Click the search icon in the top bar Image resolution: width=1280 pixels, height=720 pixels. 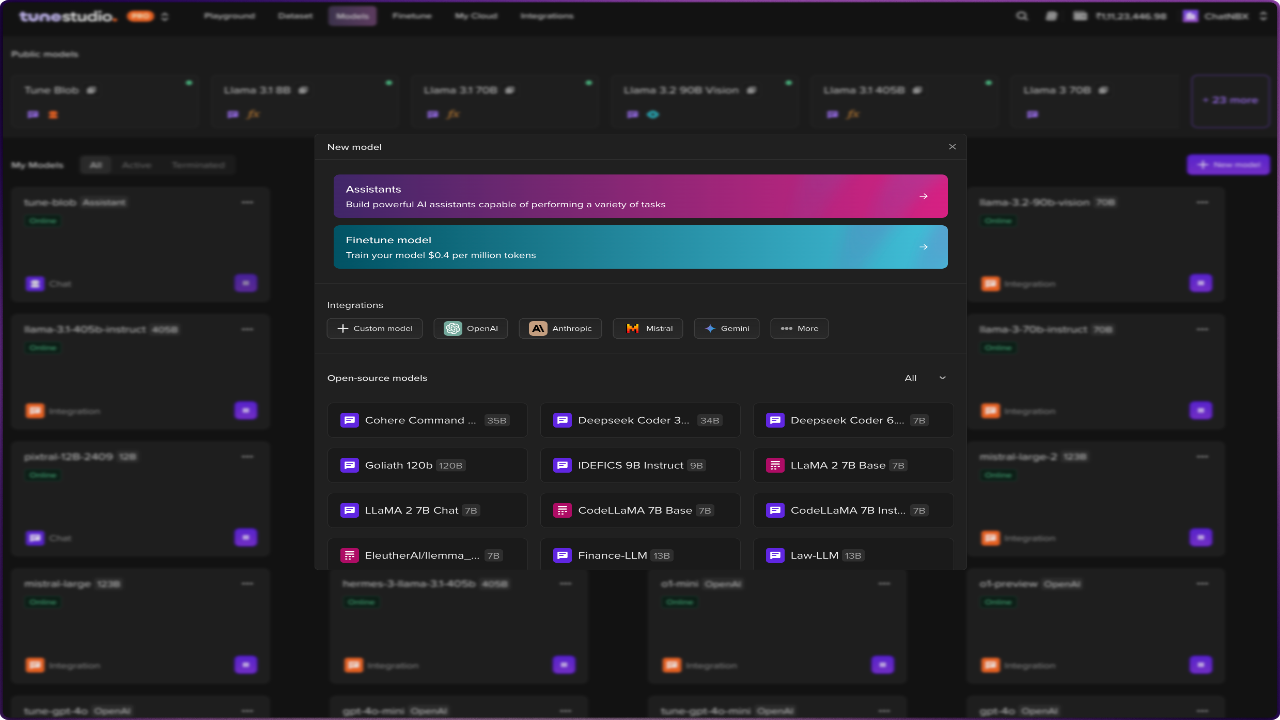(1022, 16)
